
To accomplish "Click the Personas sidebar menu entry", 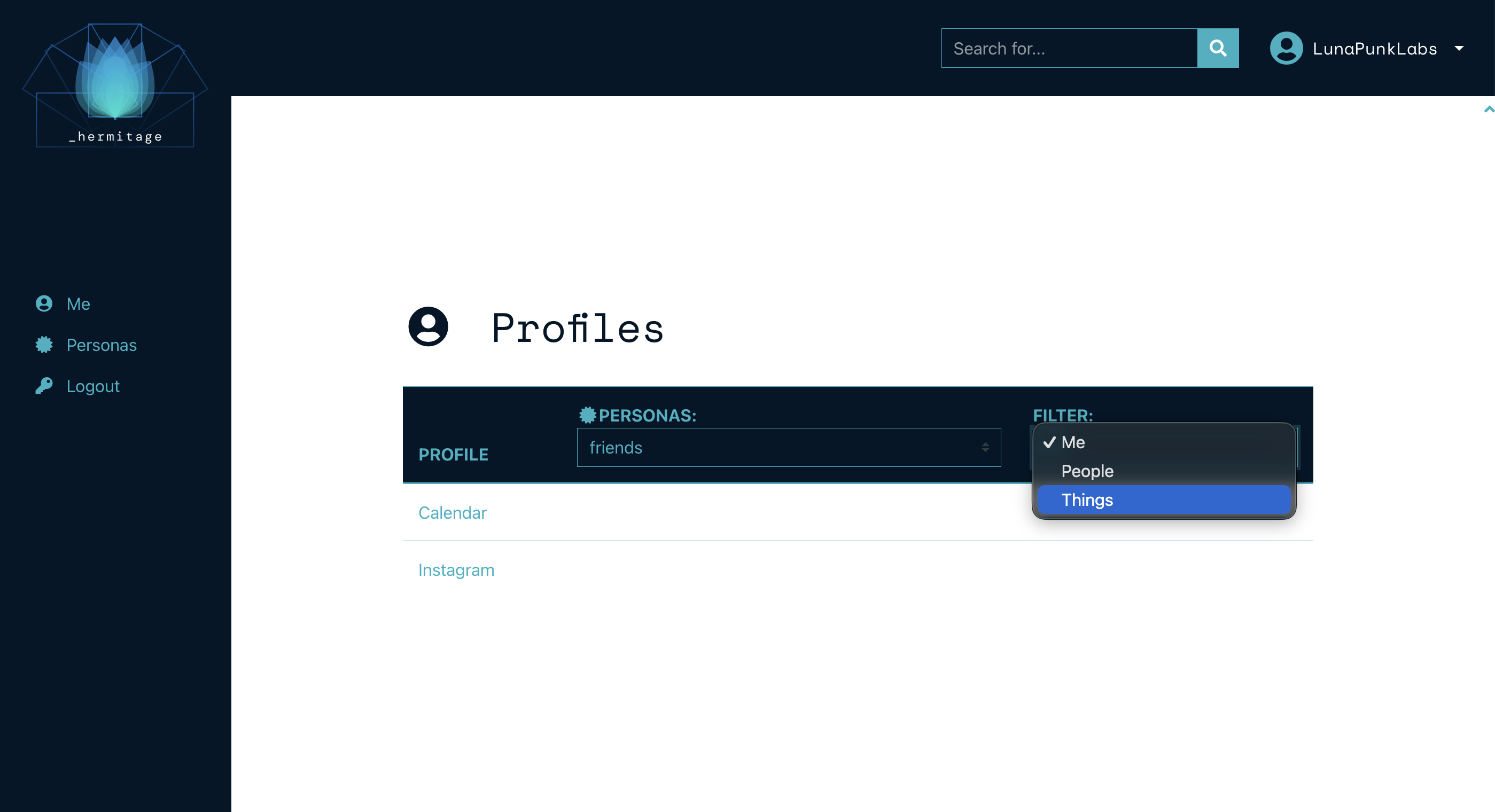I will tap(101, 345).
